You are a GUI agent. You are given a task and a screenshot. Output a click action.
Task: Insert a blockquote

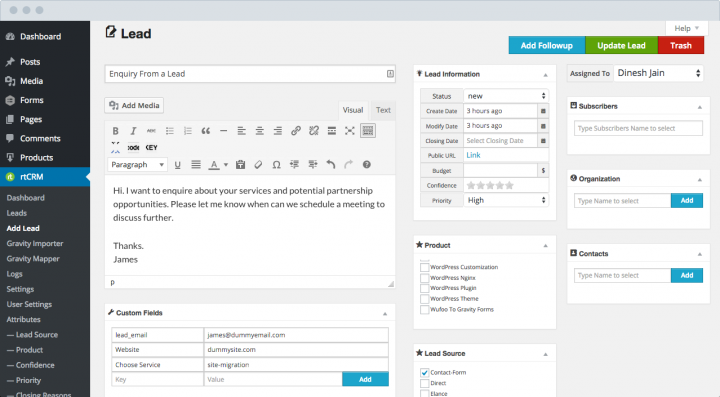click(x=205, y=131)
